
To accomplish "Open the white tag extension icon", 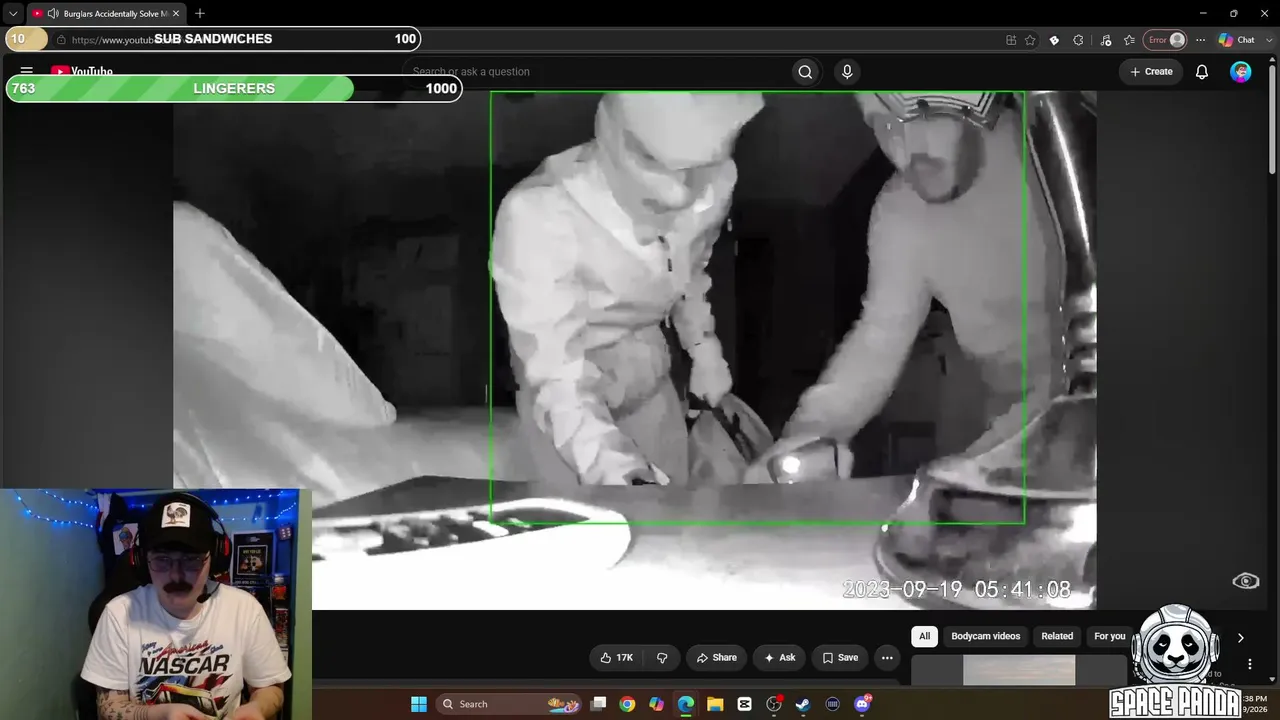I will coord(1054,40).
